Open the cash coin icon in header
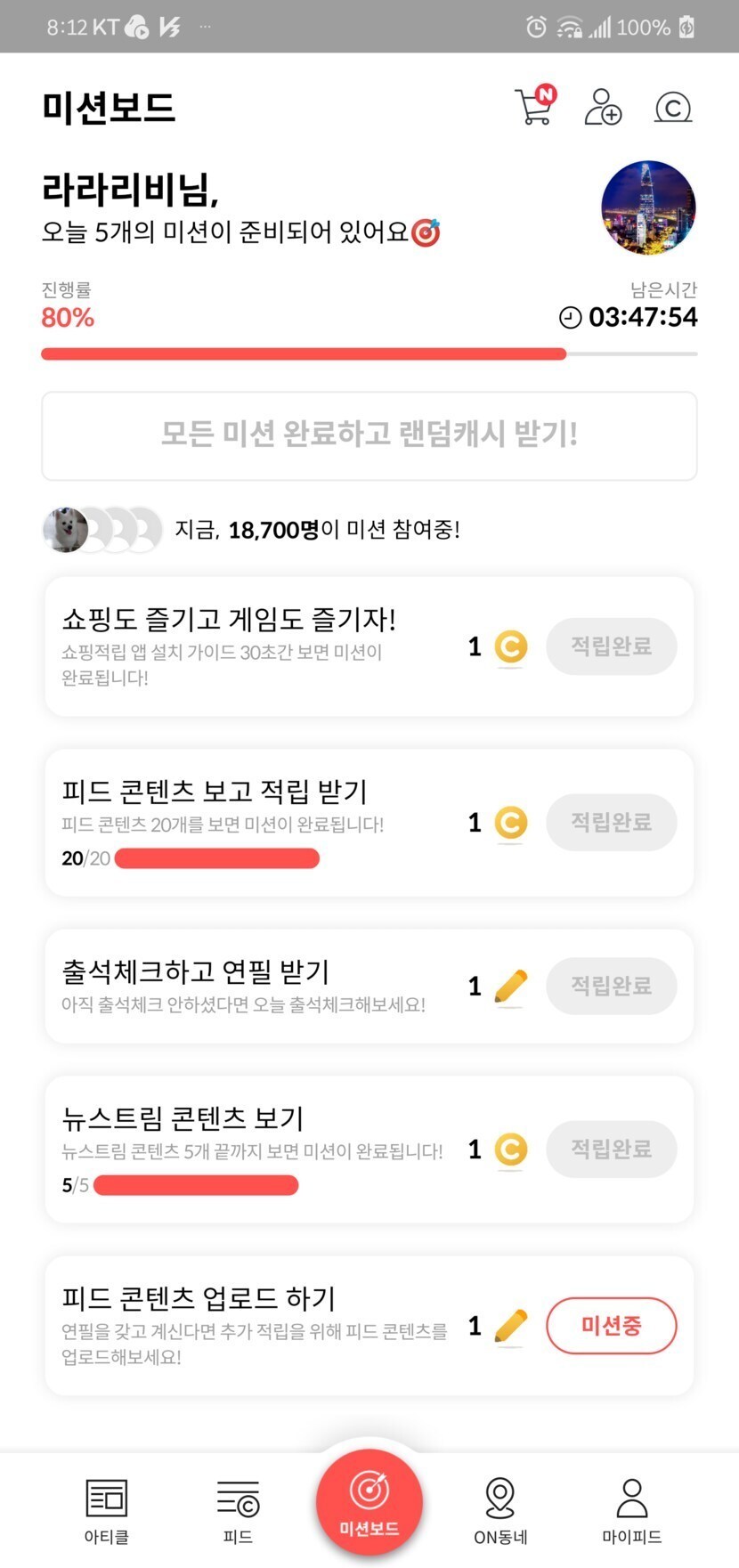Viewport: 739px width, 1568px height. [x=672, y=108]
